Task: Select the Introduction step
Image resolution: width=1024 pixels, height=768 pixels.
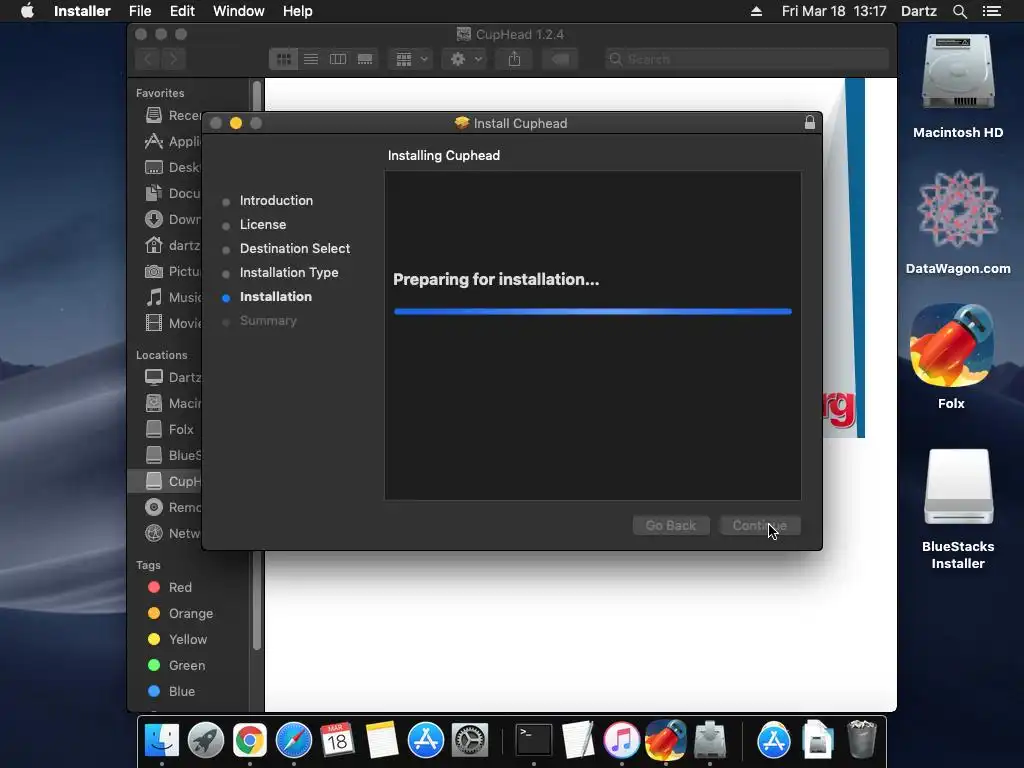Action: click(x=276, y=200)
